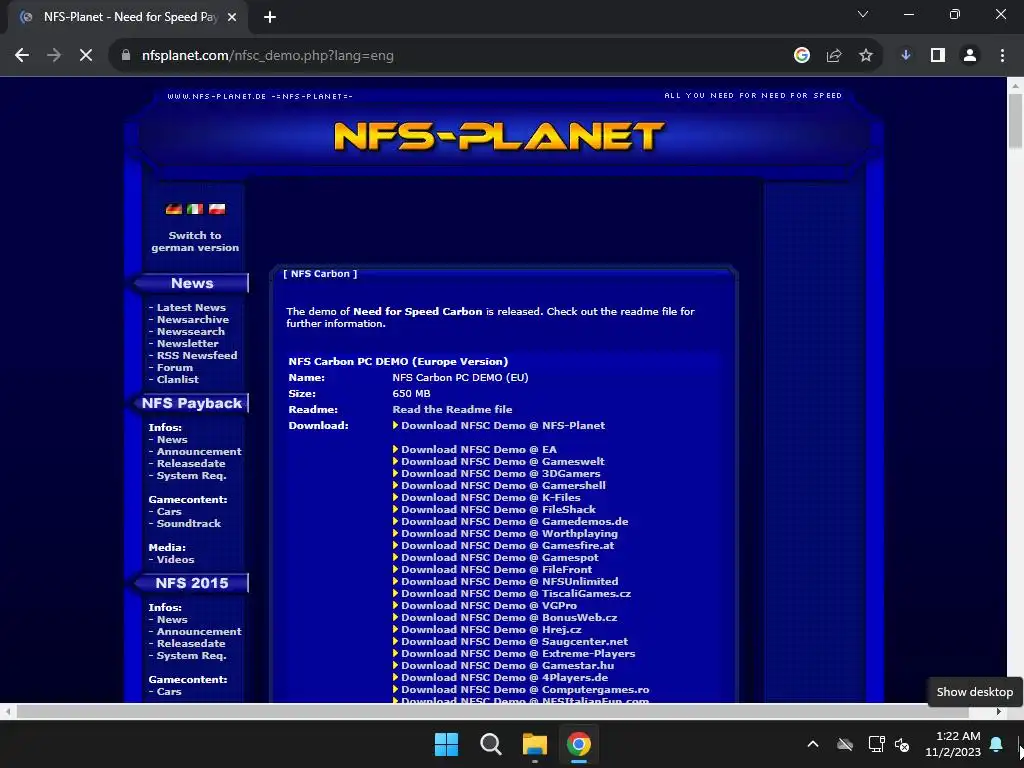Click the Google icon in the address bar
Image resolution: width=1024 pixels, height=768 pixels.
tap(802, 56)
